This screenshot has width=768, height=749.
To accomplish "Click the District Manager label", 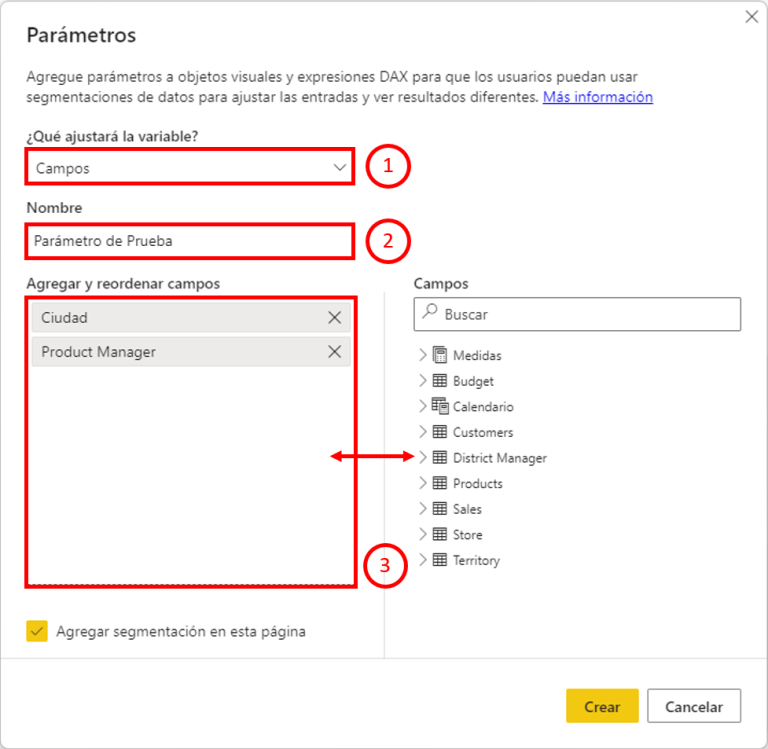I will pos(500,458).
